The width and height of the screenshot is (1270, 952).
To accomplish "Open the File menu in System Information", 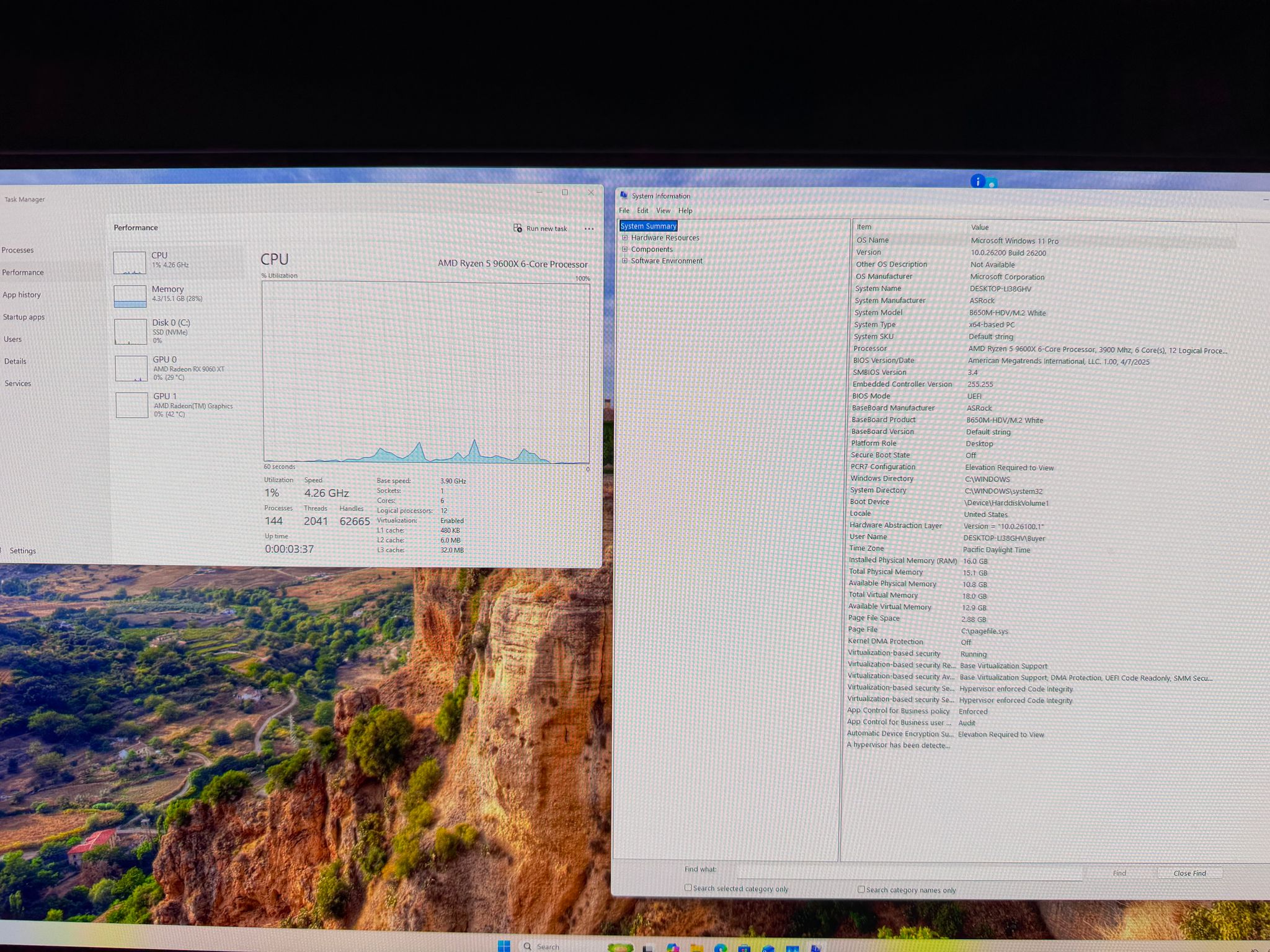I will point(624,211).
